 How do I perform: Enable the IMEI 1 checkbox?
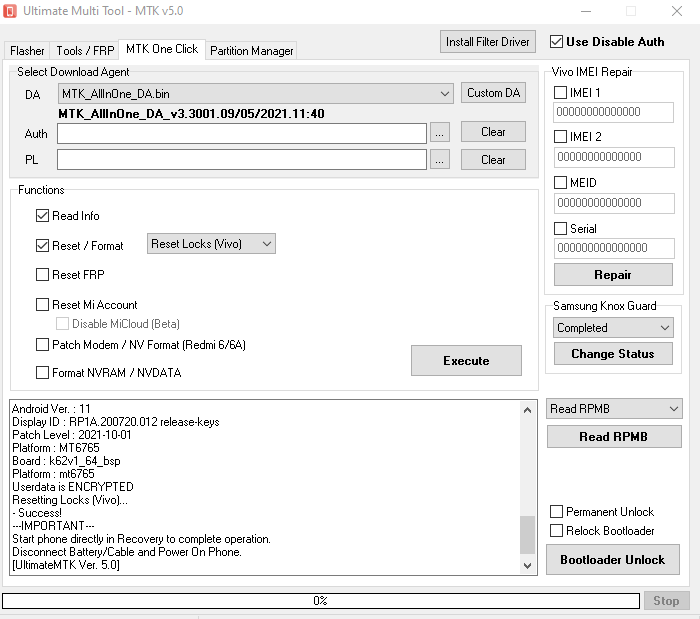pyautogui.click(x=560, y=92)
